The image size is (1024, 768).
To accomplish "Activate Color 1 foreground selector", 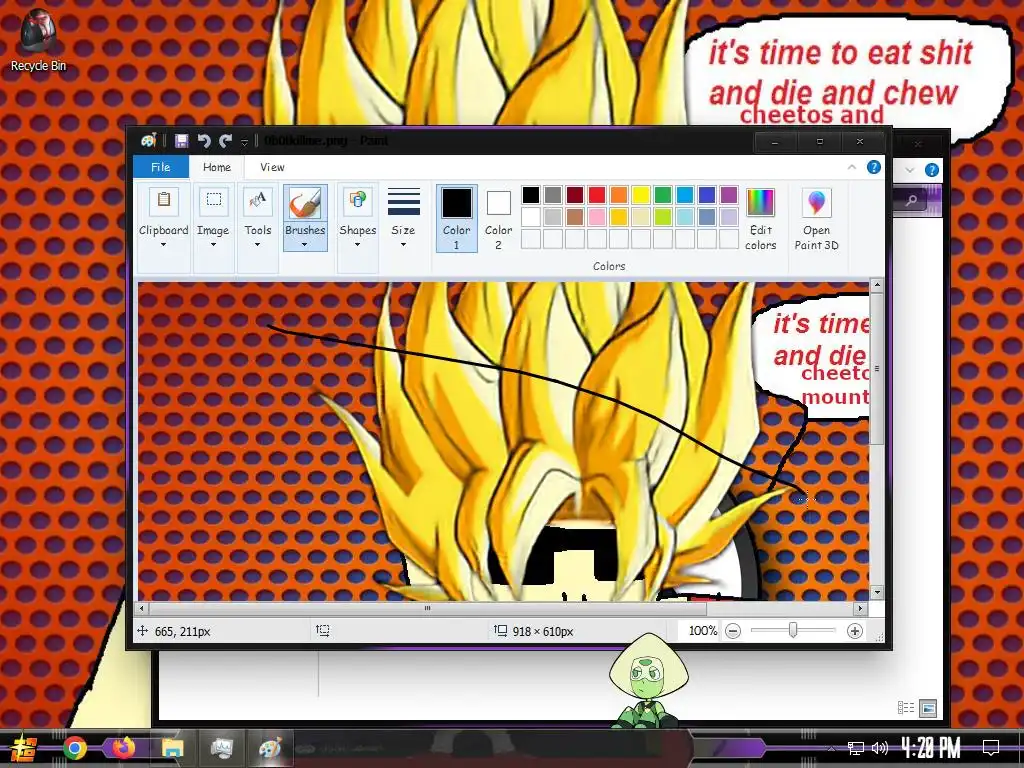I will (456, 218).
